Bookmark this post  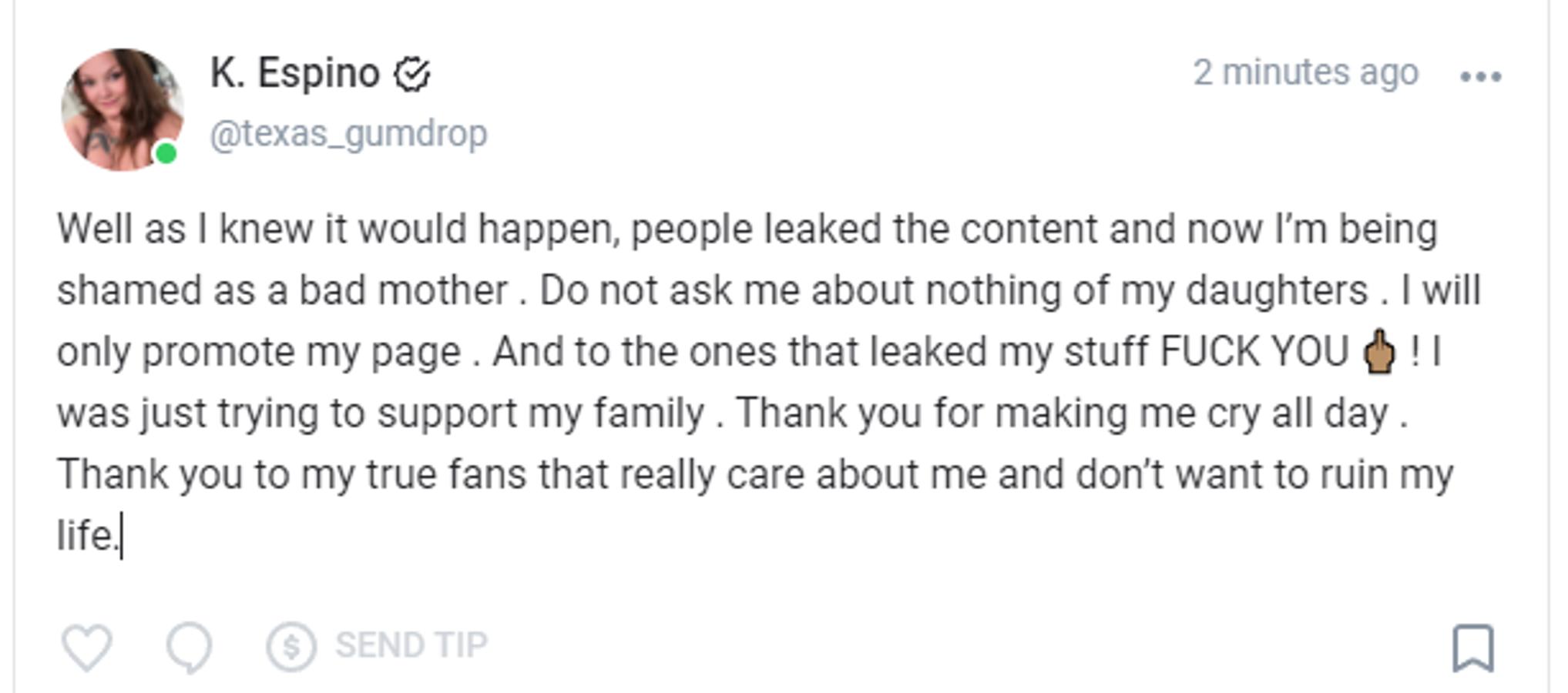click(1472, 648)
